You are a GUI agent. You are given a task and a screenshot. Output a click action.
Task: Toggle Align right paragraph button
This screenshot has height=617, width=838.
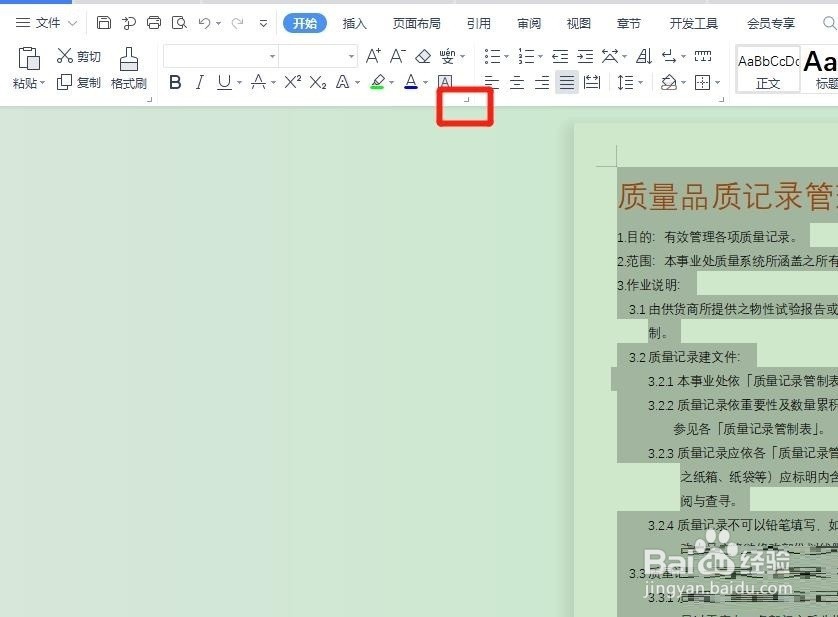[541, 82]
